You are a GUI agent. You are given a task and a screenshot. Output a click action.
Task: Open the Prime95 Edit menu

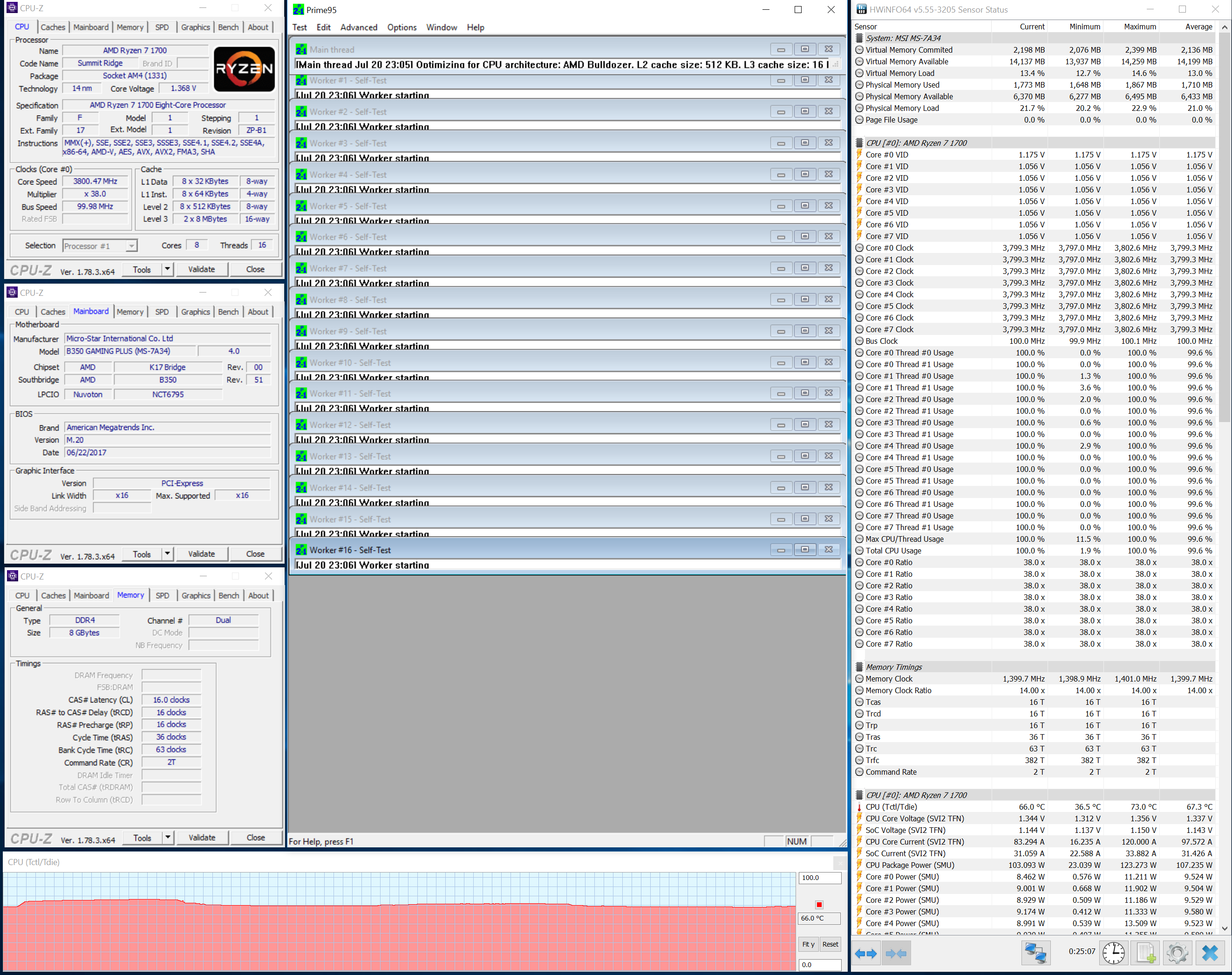[324, 27]
